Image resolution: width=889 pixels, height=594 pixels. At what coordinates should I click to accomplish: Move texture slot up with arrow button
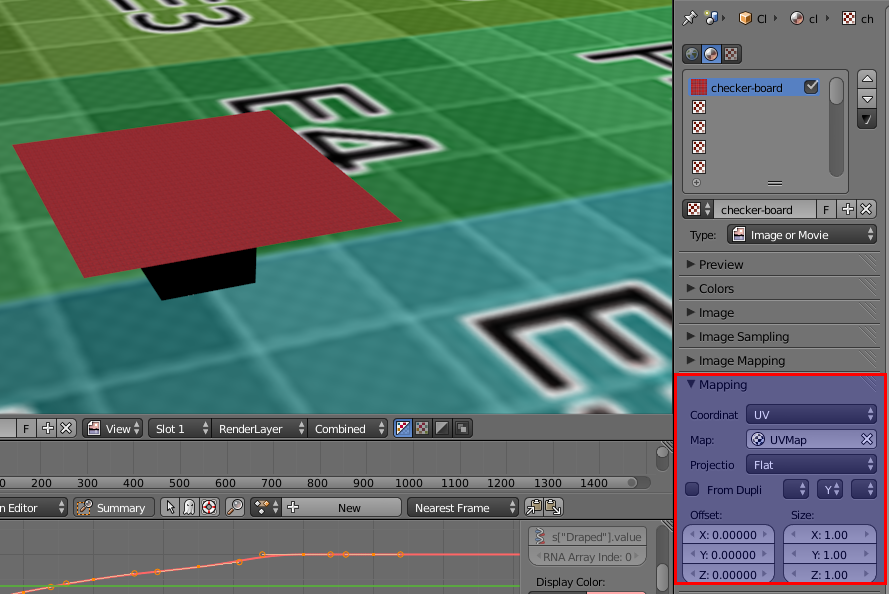867,78
